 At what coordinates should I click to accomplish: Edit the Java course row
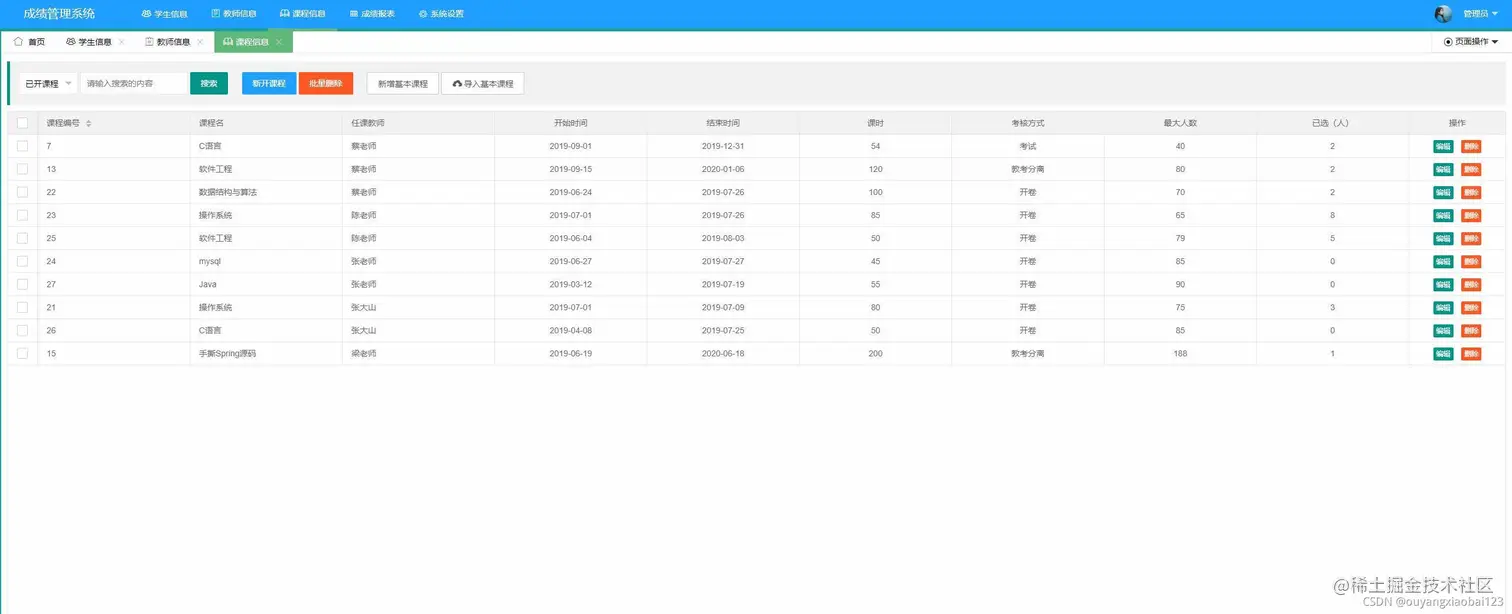point(1443,284)
